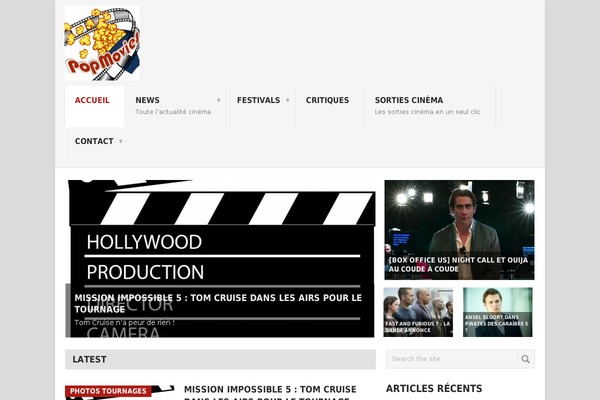600x400 pixels.
Task: Open the Festivals menu item
Action: 258,100
